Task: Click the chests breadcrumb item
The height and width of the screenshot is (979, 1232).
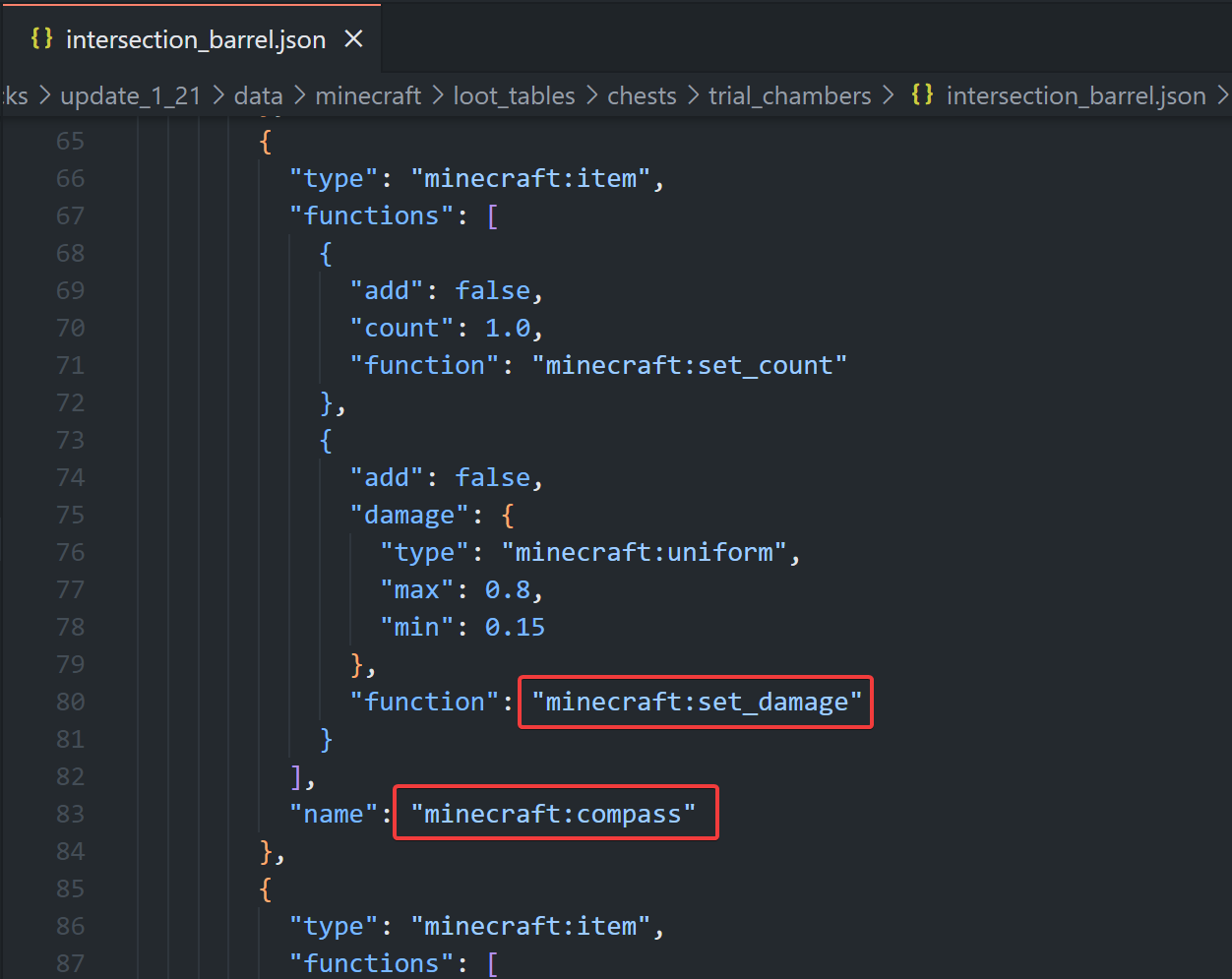Action: pyautogui.click(x=642, y=95)
